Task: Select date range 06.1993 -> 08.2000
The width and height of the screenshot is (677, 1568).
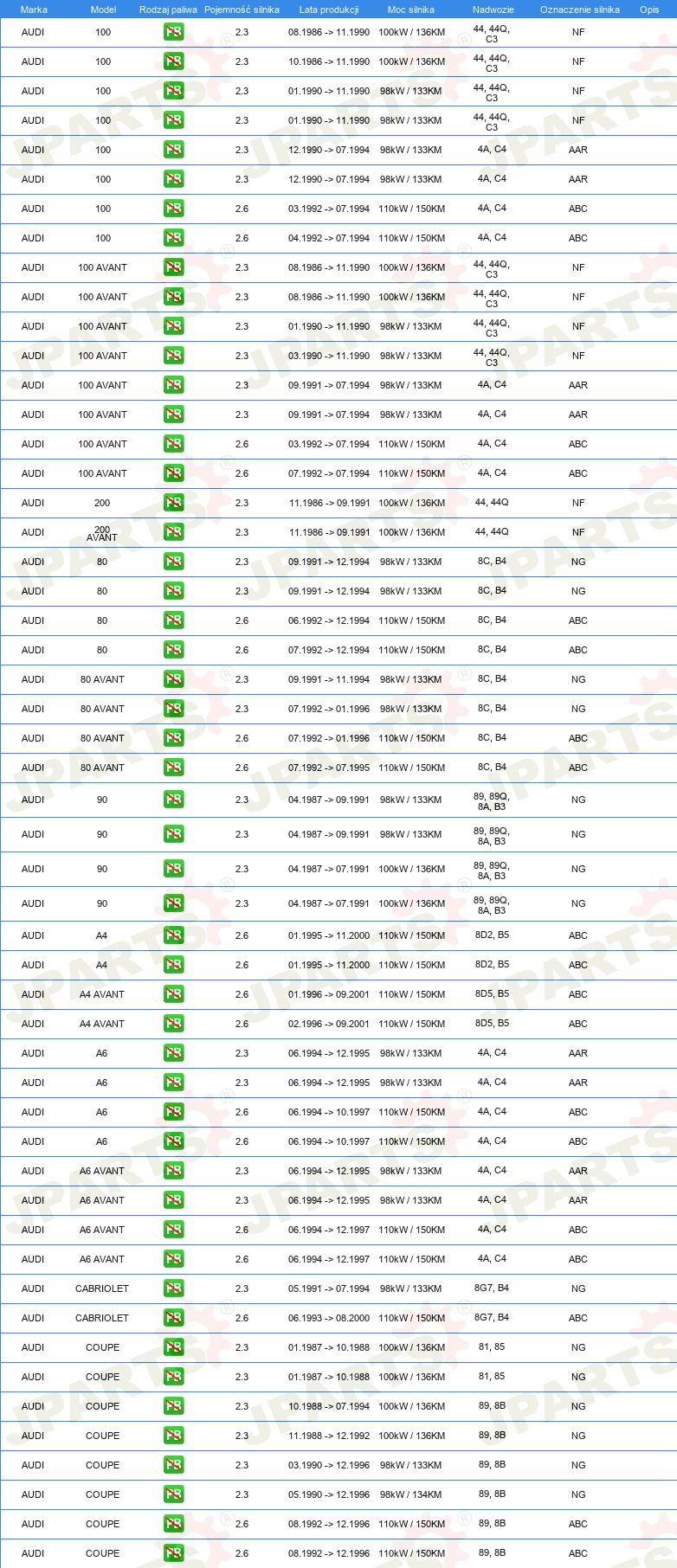Action: [x=329, y=1318]
